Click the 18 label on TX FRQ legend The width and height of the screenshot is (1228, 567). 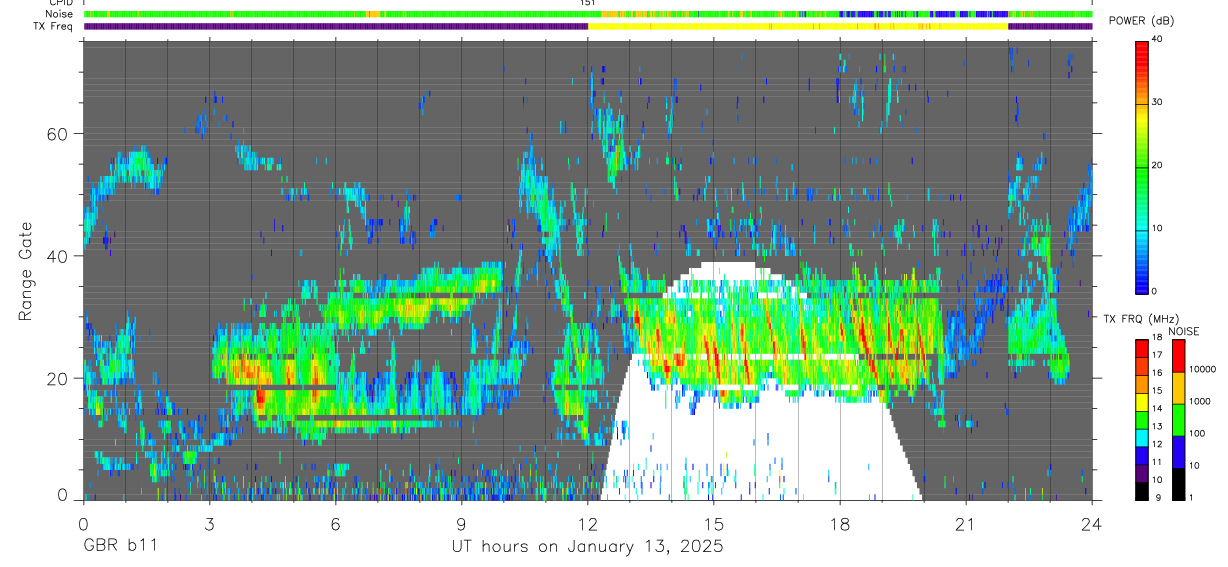(1158, 338)
